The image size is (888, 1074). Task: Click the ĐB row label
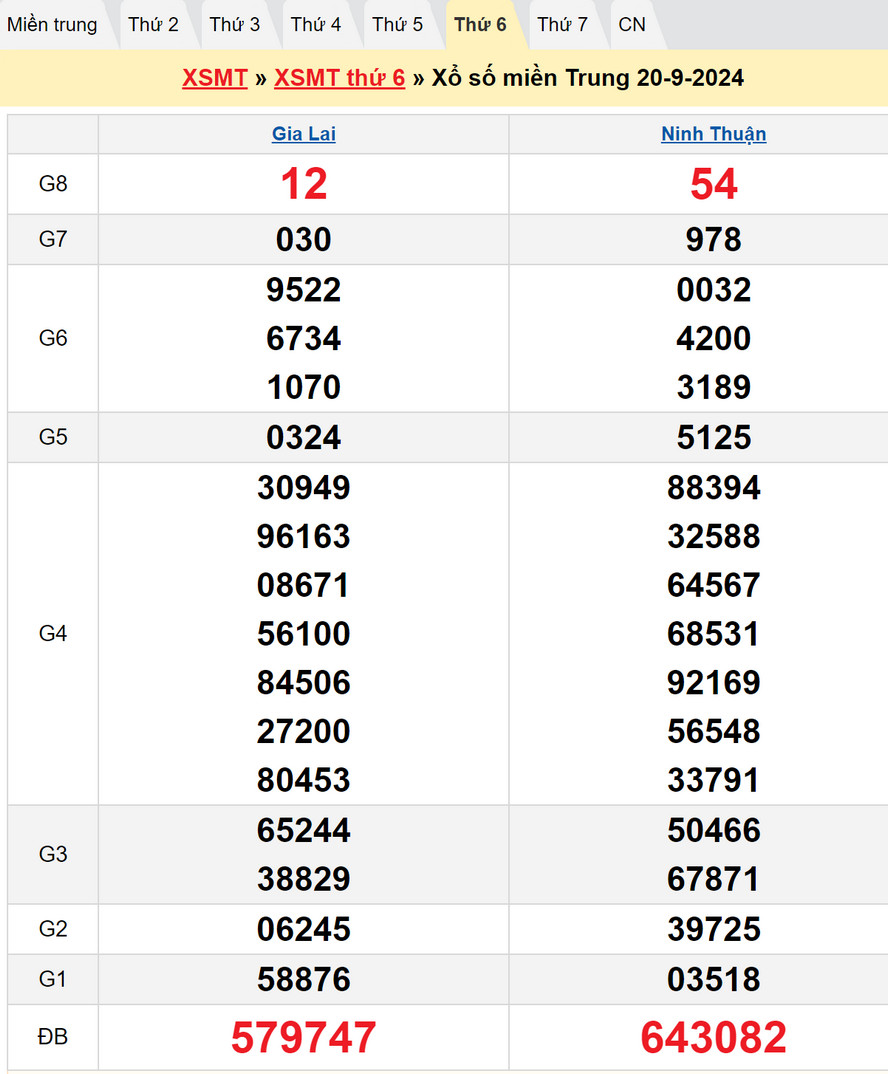tap(53, 1038)
